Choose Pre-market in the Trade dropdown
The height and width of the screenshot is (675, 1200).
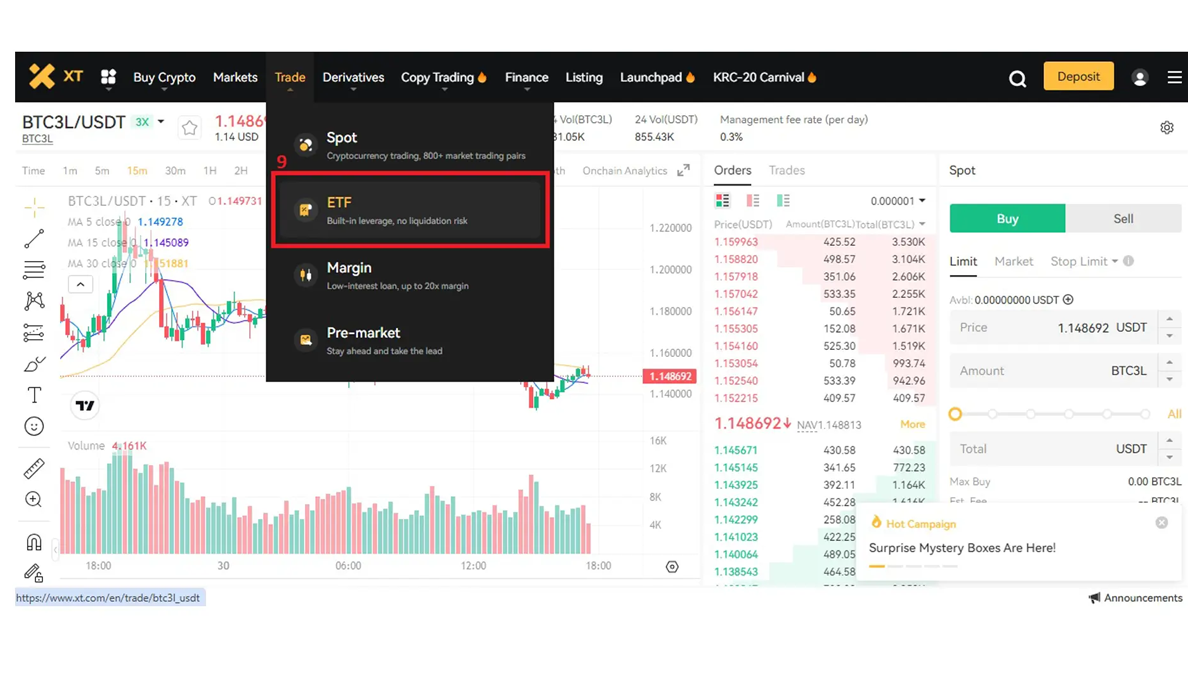[410, 340]
